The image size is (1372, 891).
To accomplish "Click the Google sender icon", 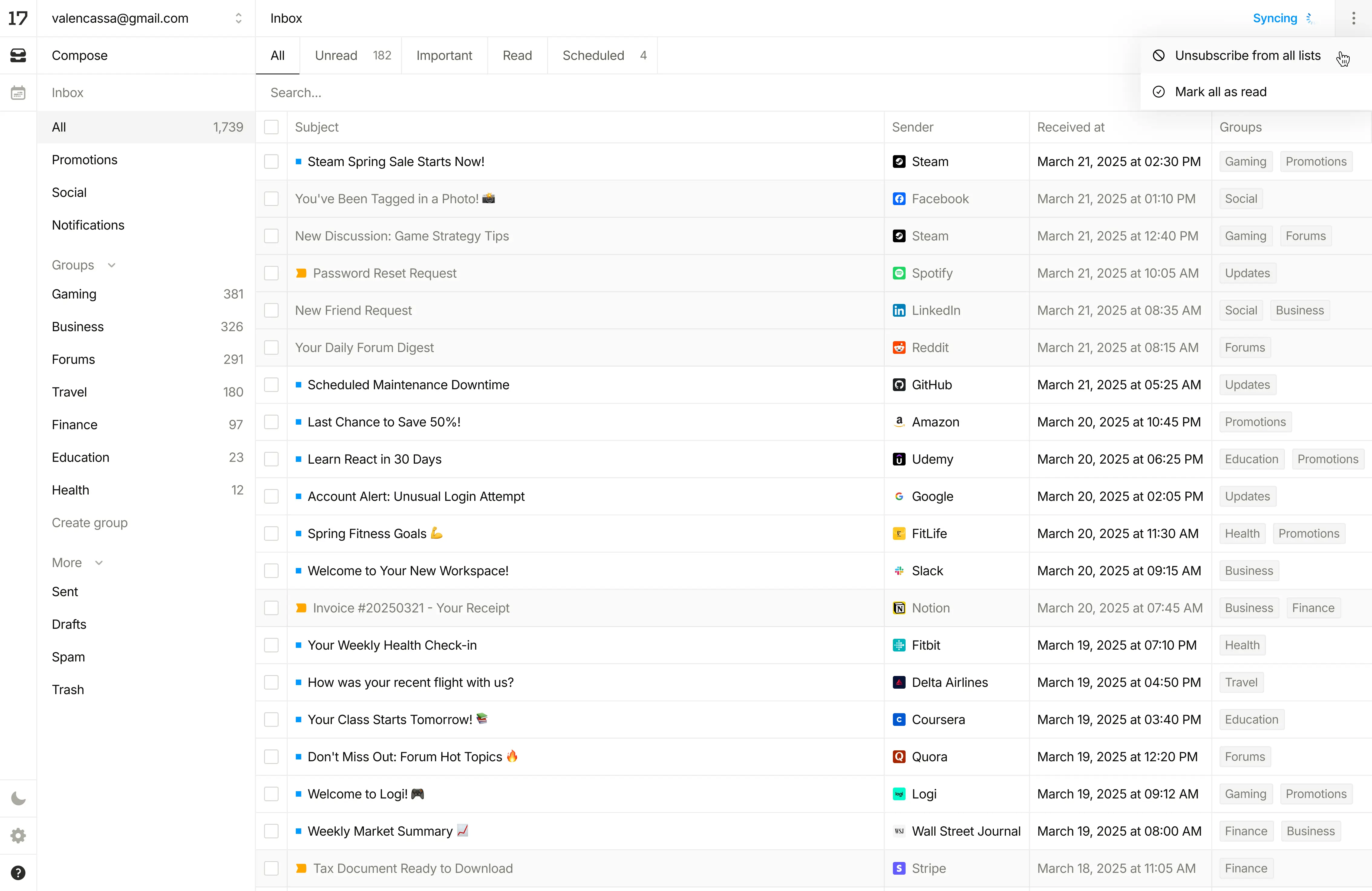I will [x=899, y=496].
